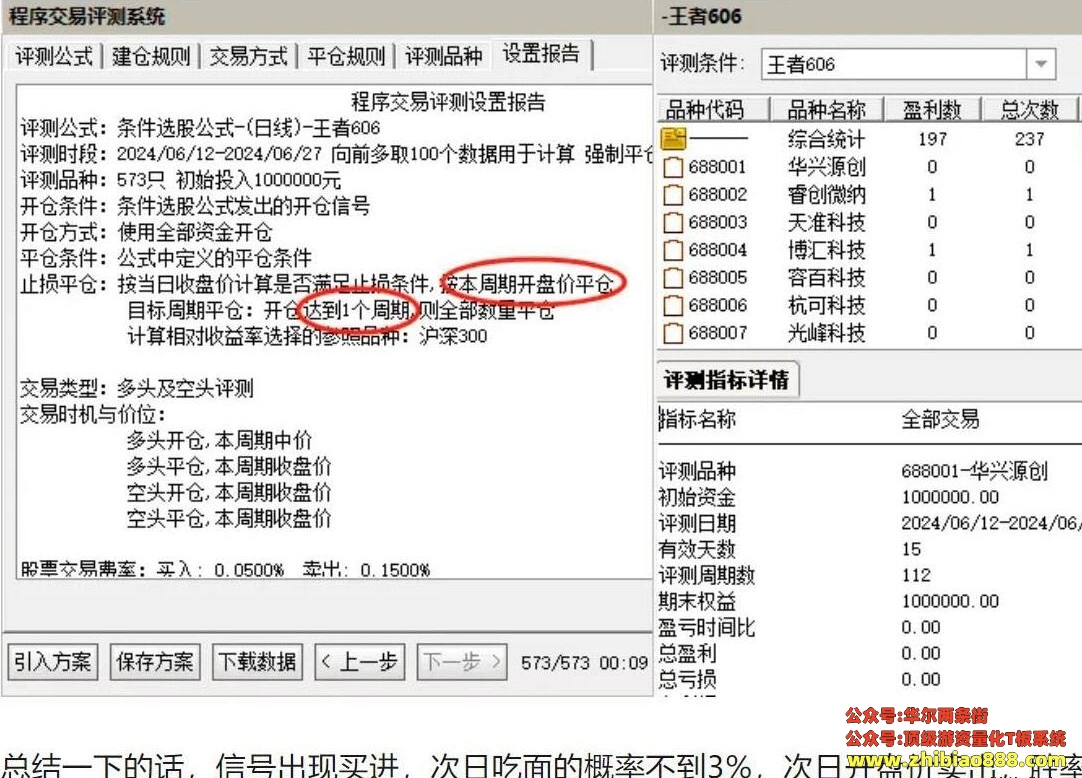Image resolution: width=1082 pixels, height=778 pixels.
Task: Click the 总盈利 indicator label
Action: [687, 653]
